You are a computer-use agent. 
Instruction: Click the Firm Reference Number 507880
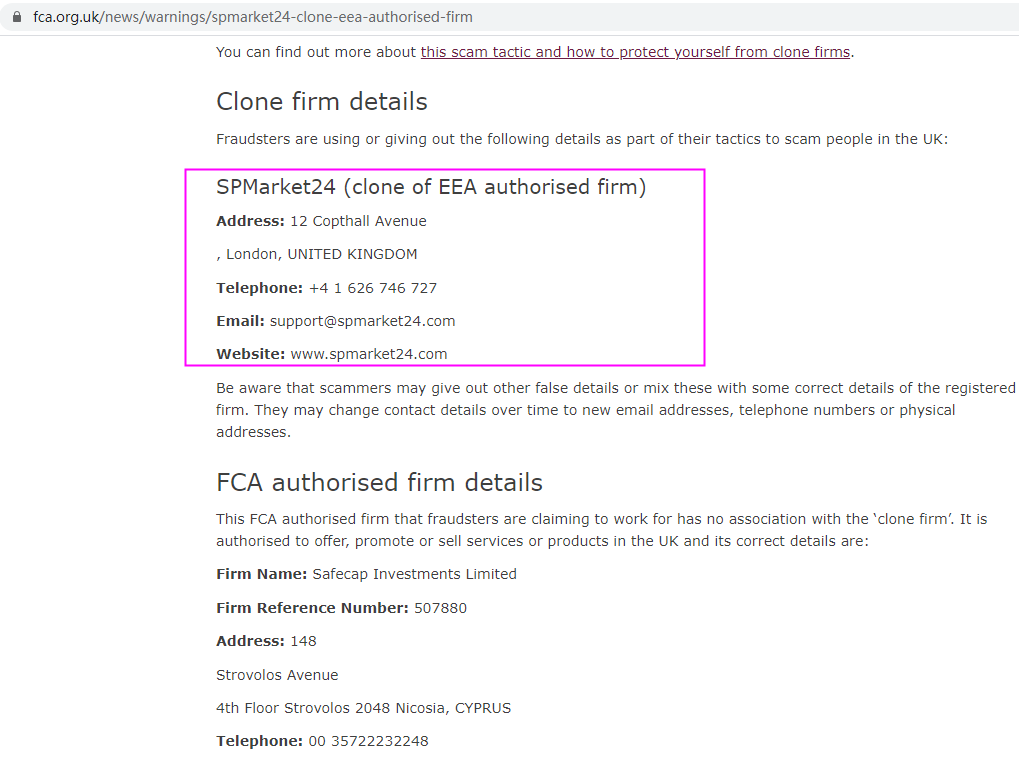point(440,608)
